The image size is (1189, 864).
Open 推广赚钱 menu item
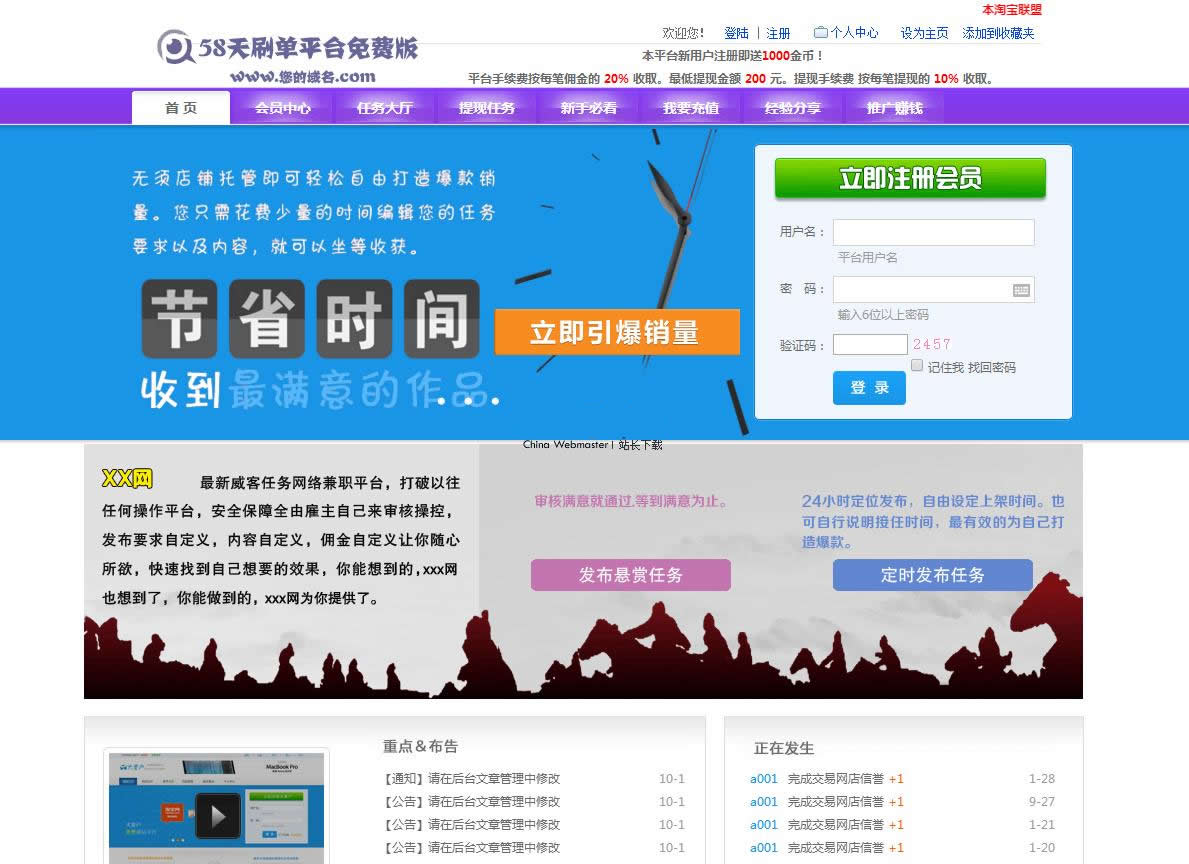(895, 108)
